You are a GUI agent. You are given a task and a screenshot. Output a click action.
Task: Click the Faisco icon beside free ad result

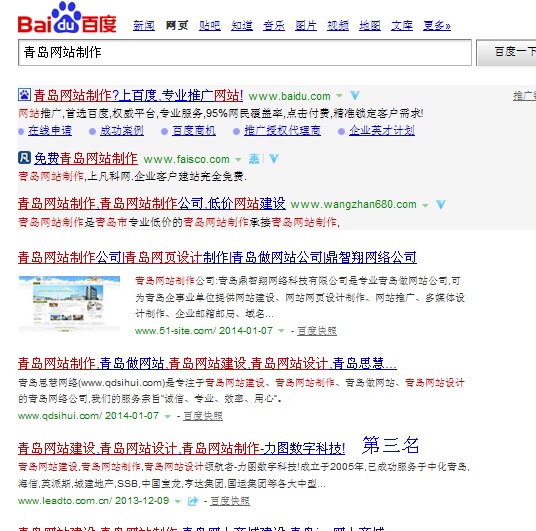[24, 158]
